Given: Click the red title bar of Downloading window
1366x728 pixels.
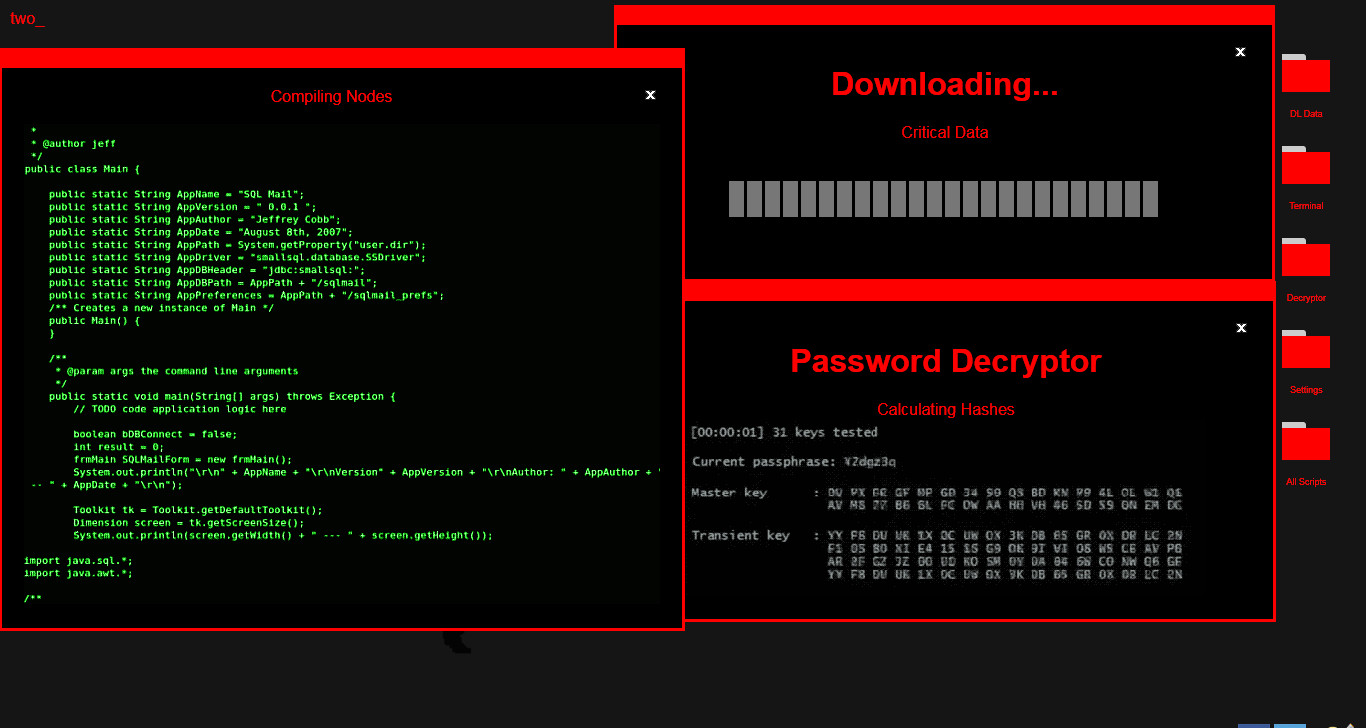Looking at the screenshot, I should coord(945,16).
